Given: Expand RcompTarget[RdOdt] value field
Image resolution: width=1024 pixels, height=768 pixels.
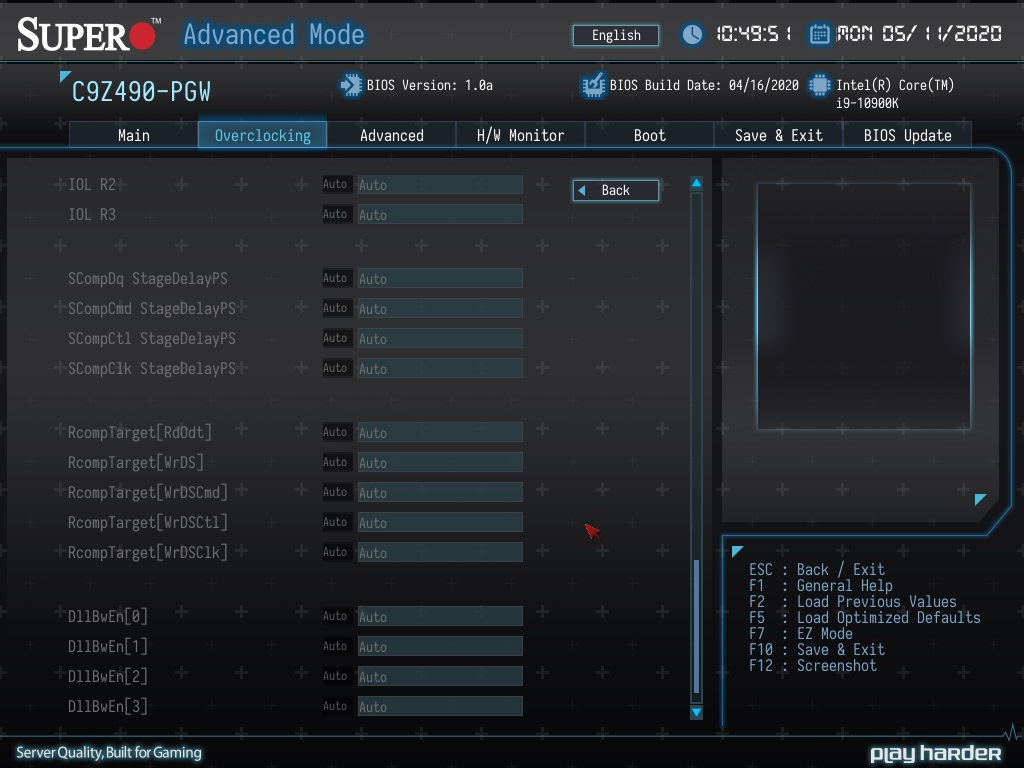Looking at the screenshot, I should tap(440, 433).
